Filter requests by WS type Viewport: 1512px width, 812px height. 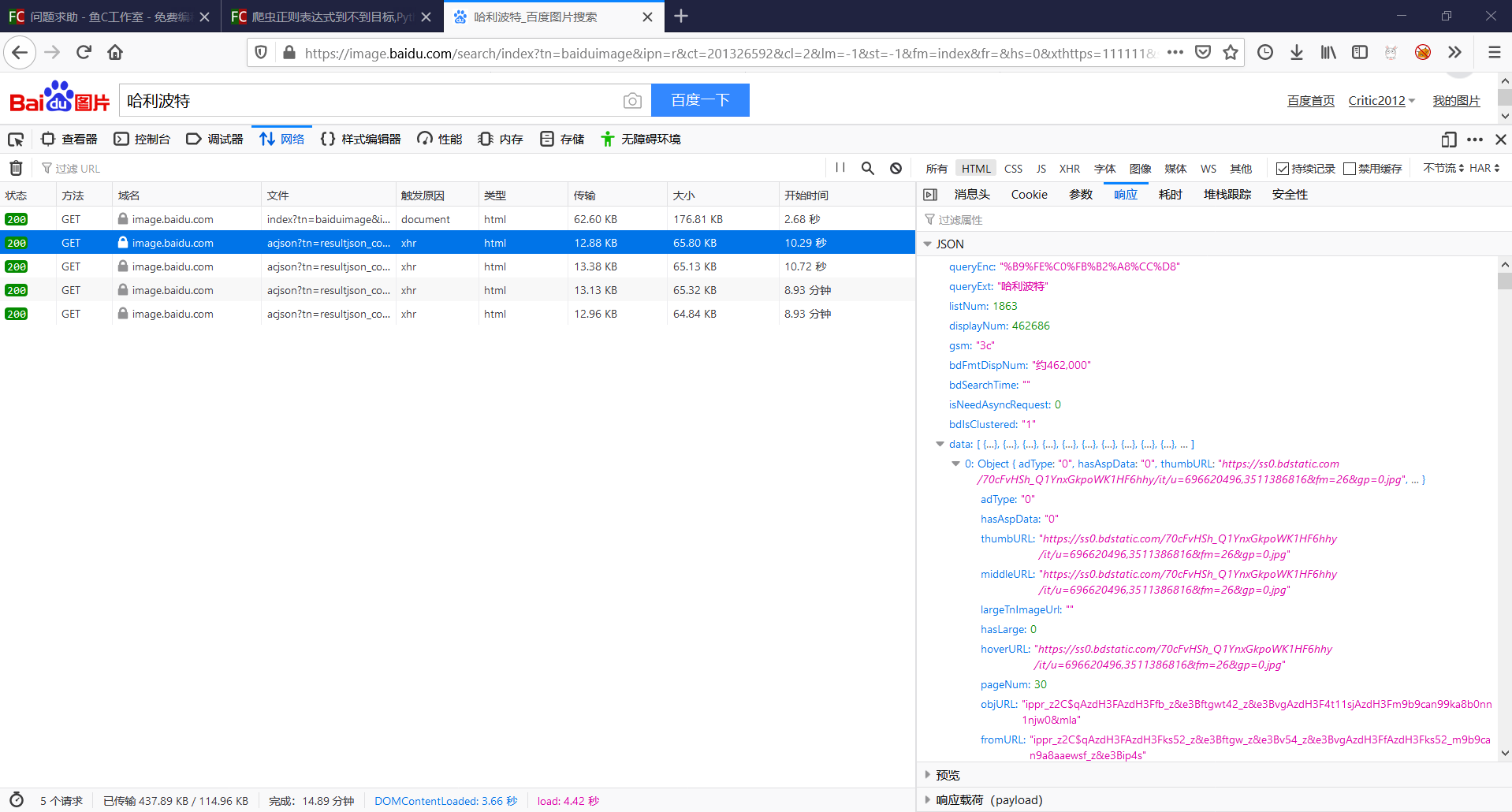pyautogui.click(x=1208, y=169)
